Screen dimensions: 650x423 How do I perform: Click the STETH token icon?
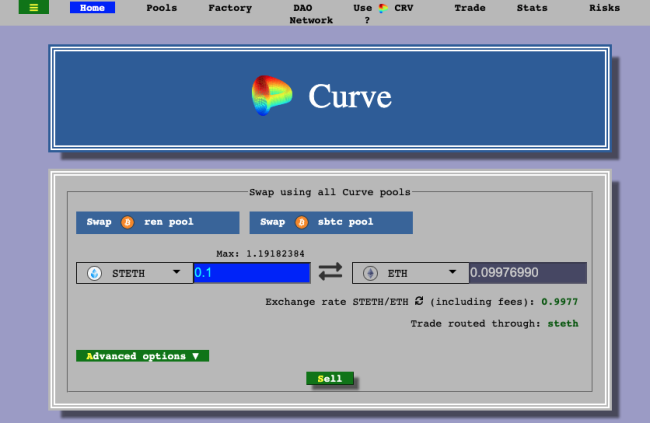click(x=95, y=273)
